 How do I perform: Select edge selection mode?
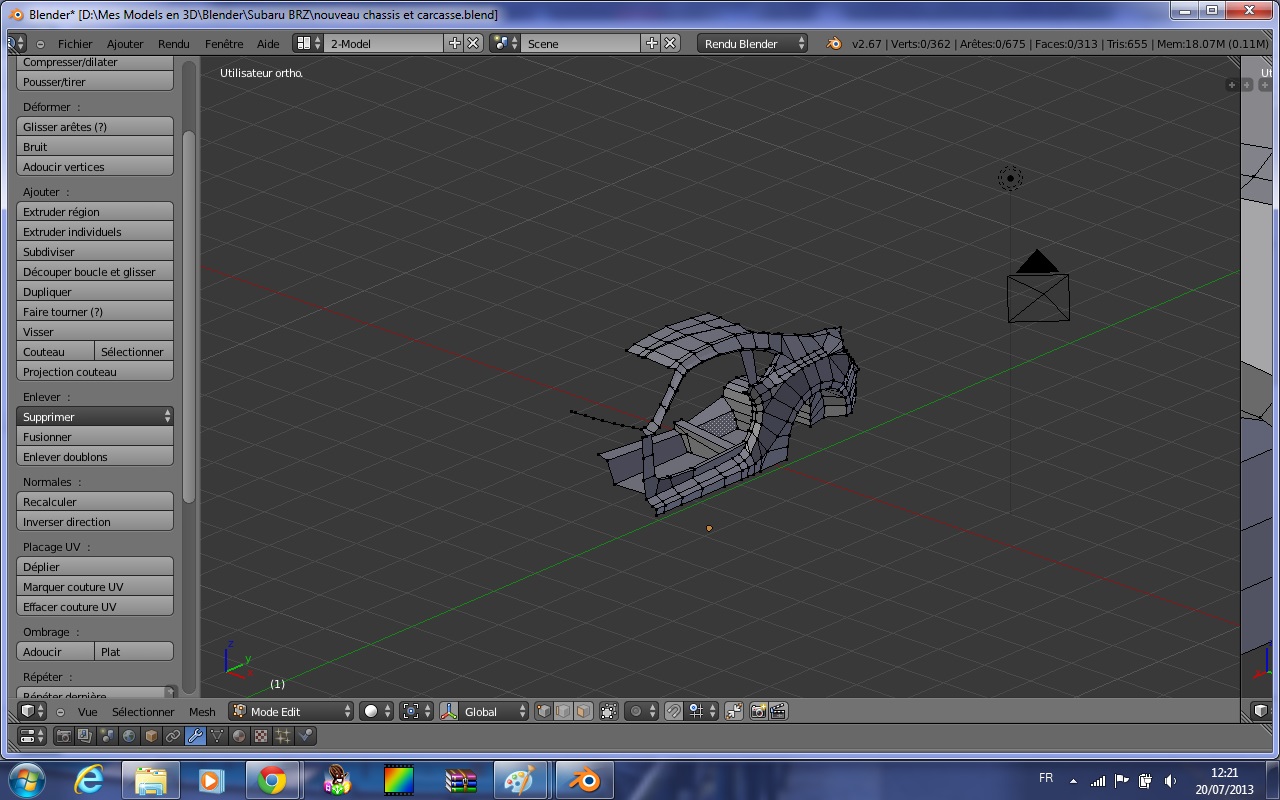[563, 711]
